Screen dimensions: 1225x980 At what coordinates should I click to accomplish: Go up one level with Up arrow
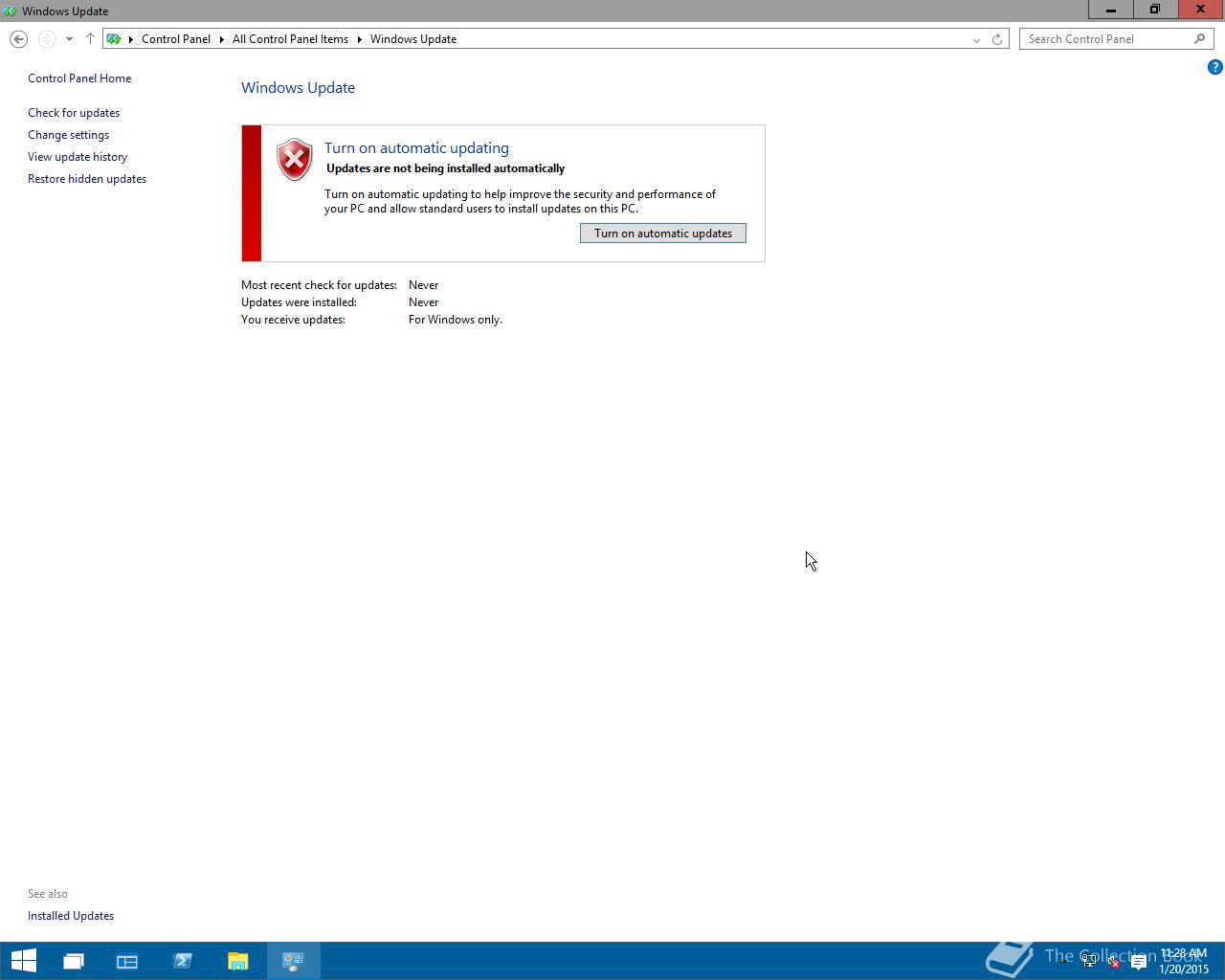(90, 39)
